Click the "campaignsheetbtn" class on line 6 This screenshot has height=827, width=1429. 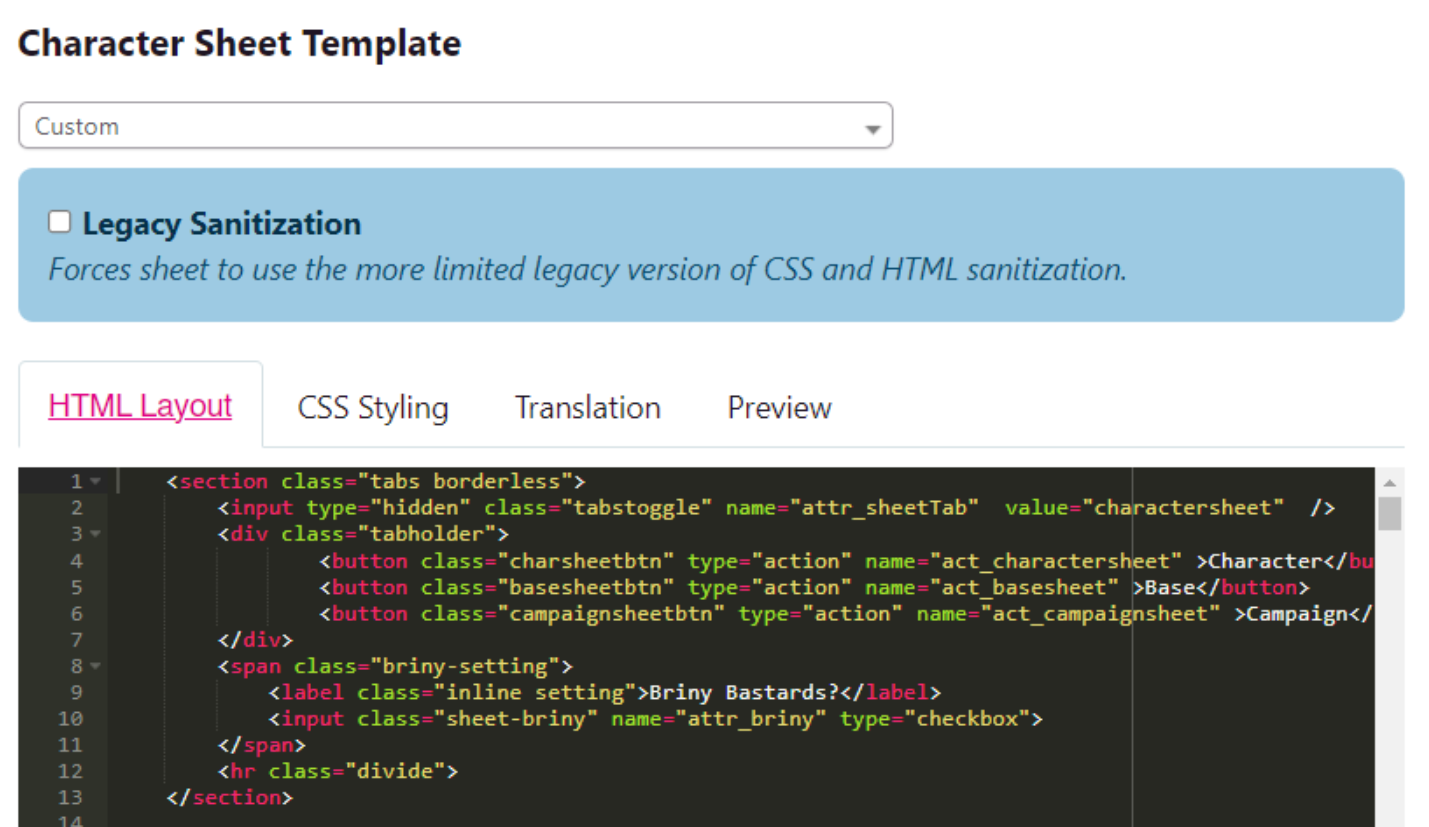point(617,613)
